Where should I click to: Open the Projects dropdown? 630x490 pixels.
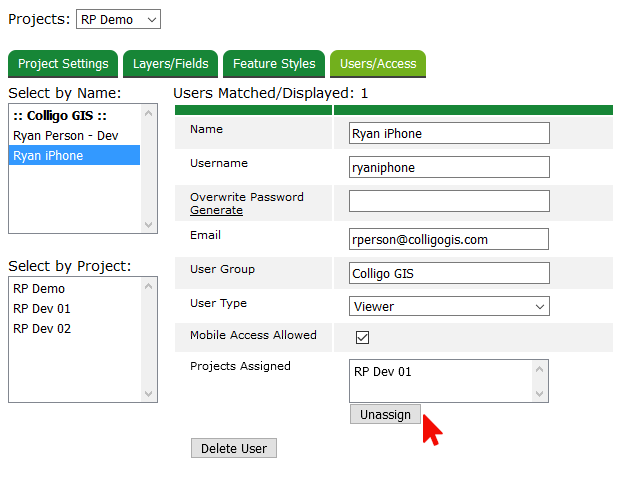[x=118, y=19]
